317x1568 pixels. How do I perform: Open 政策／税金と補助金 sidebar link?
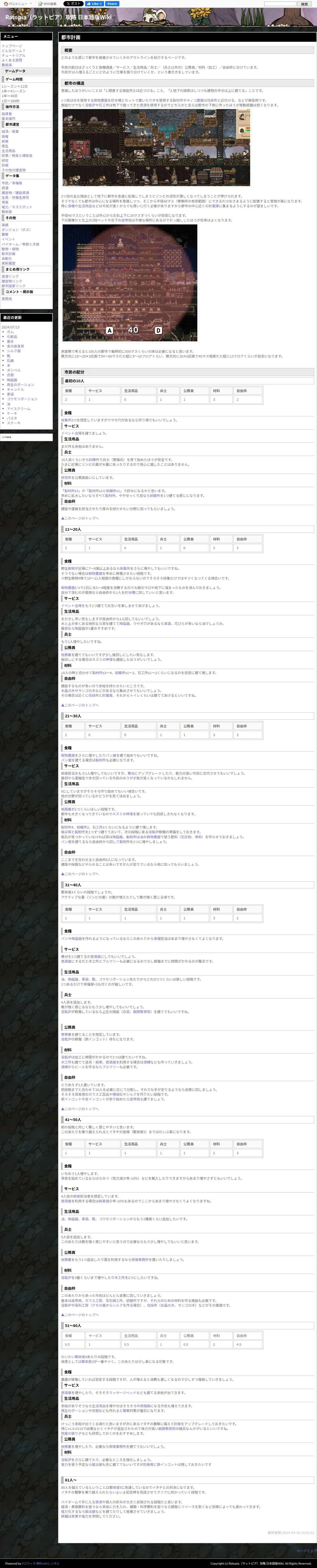tap(17, 155)
